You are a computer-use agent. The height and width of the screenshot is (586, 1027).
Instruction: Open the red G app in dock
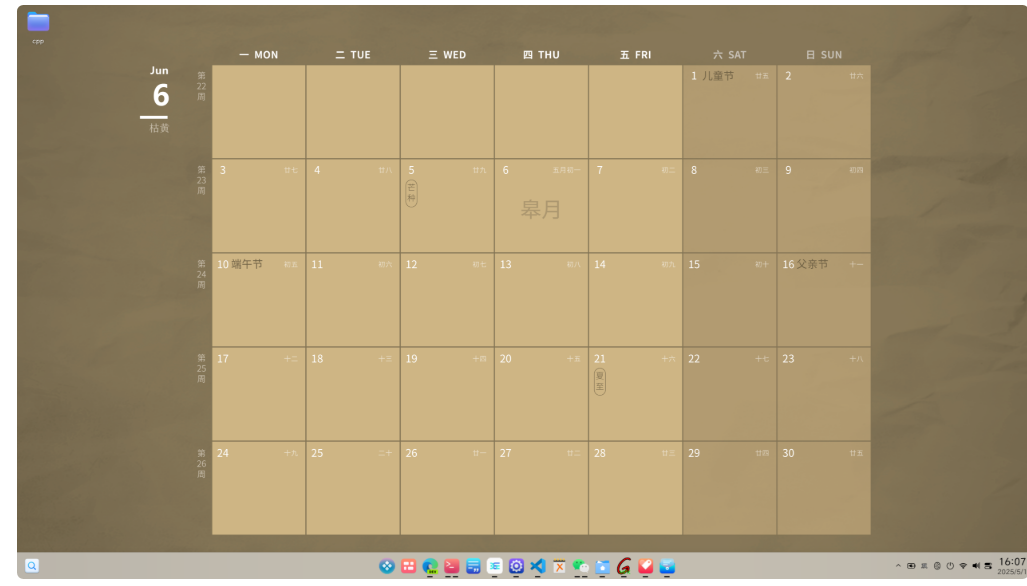[x=624, y=566]
